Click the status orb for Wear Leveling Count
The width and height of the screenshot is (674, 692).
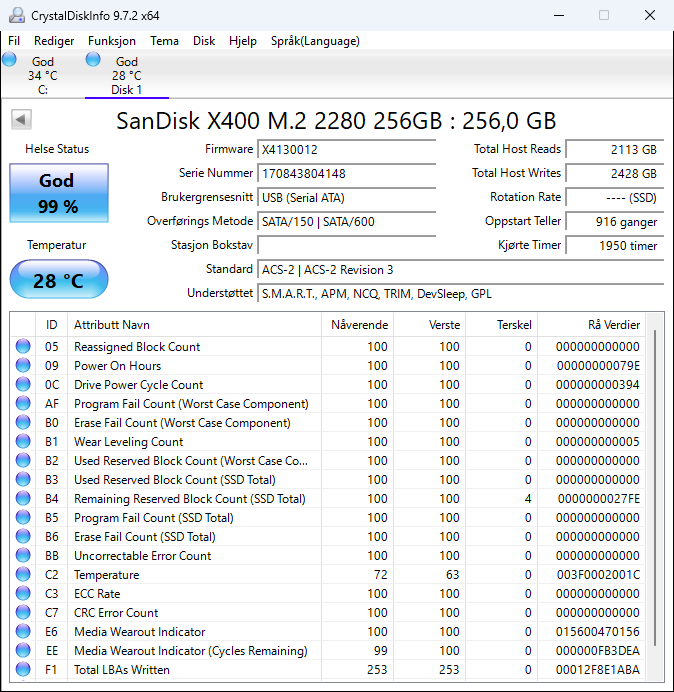pos(23,441)
